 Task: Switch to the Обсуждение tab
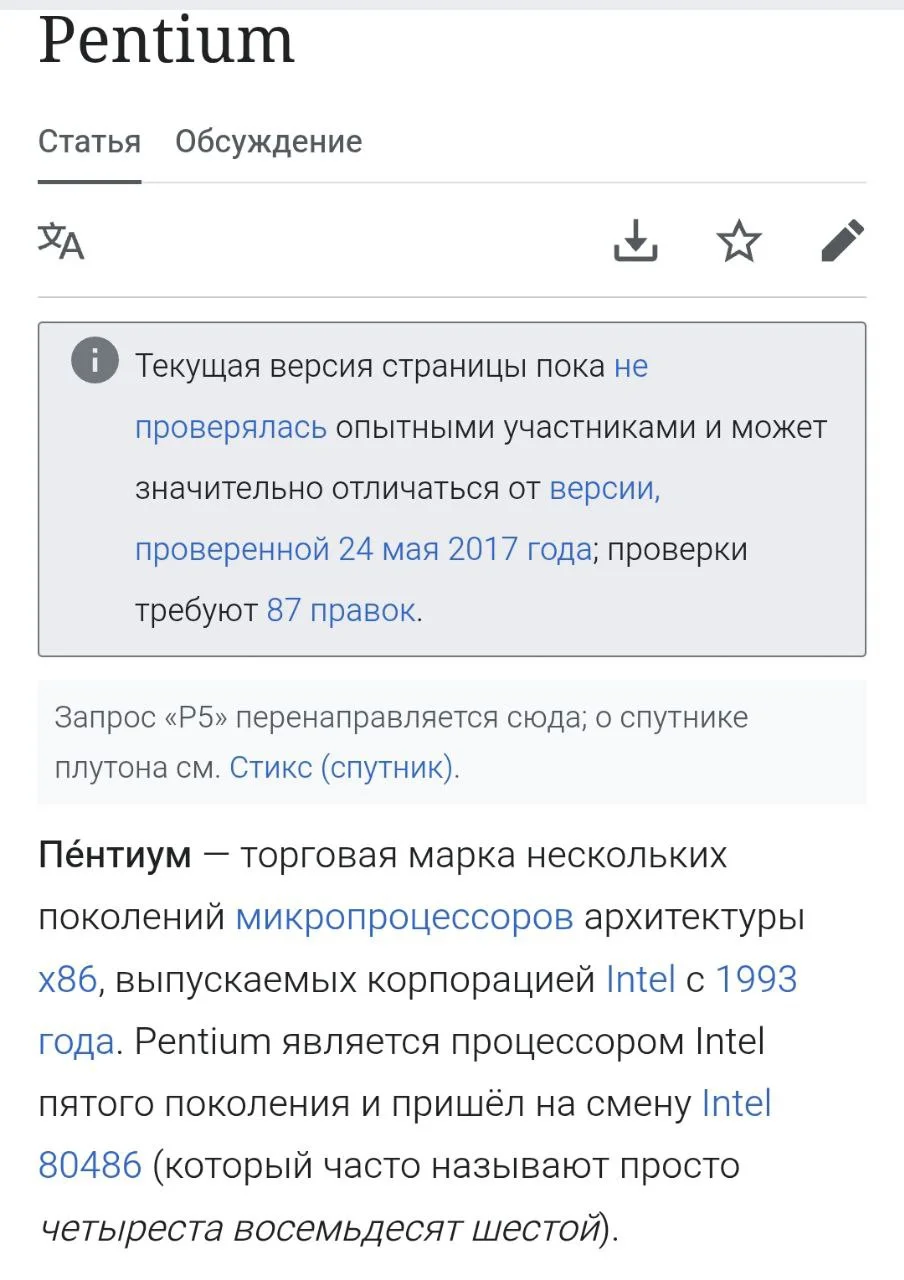(x=268, y=141)
